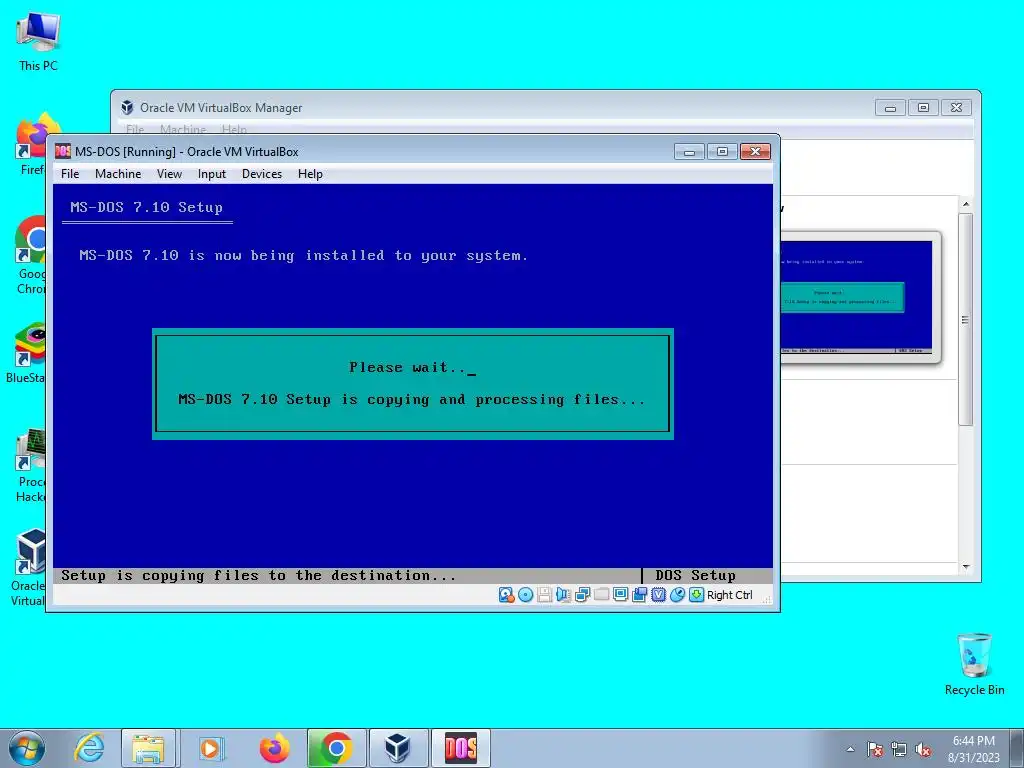Select the This PC desktop icon
1024x768 pixels.
click(x=38, y=42)
